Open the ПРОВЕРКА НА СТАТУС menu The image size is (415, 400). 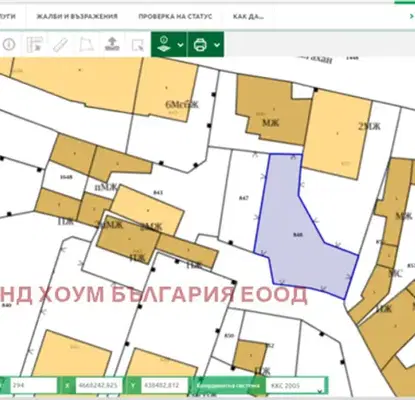click(x=175, y=16)
